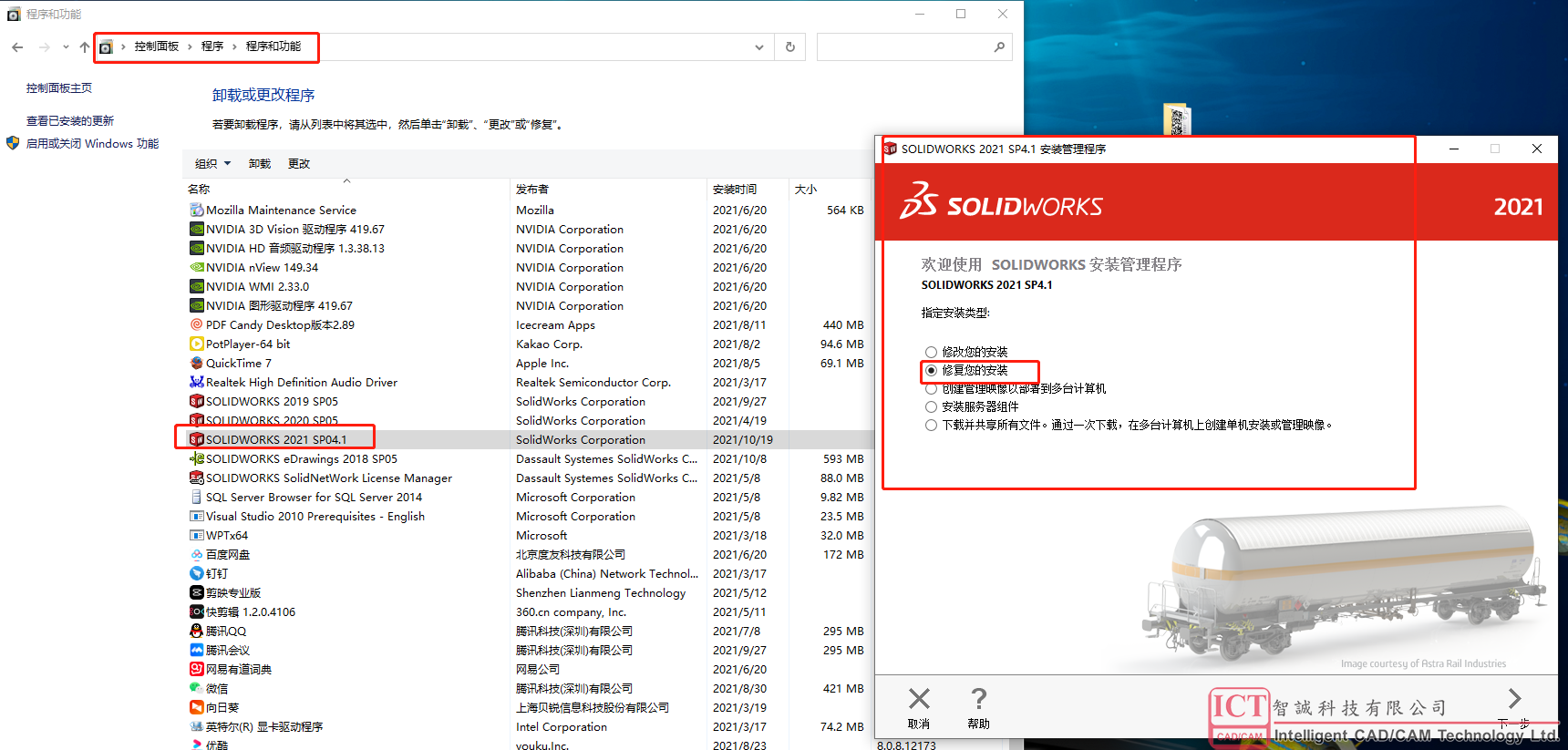Screen dimensions: 1568x750
Task: Click the NVIDIA 3D Vision driver icon
Action: [x=196, y=229]
